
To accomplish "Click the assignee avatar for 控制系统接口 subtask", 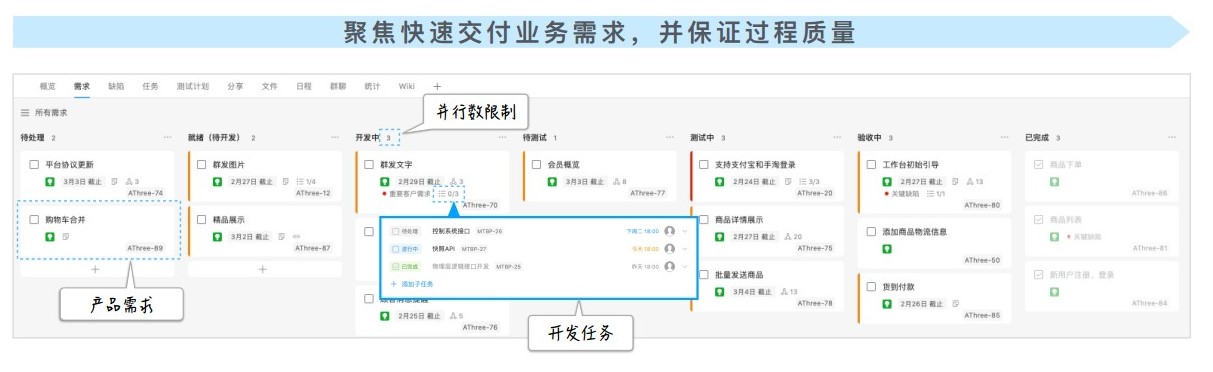I will point(670,231).
